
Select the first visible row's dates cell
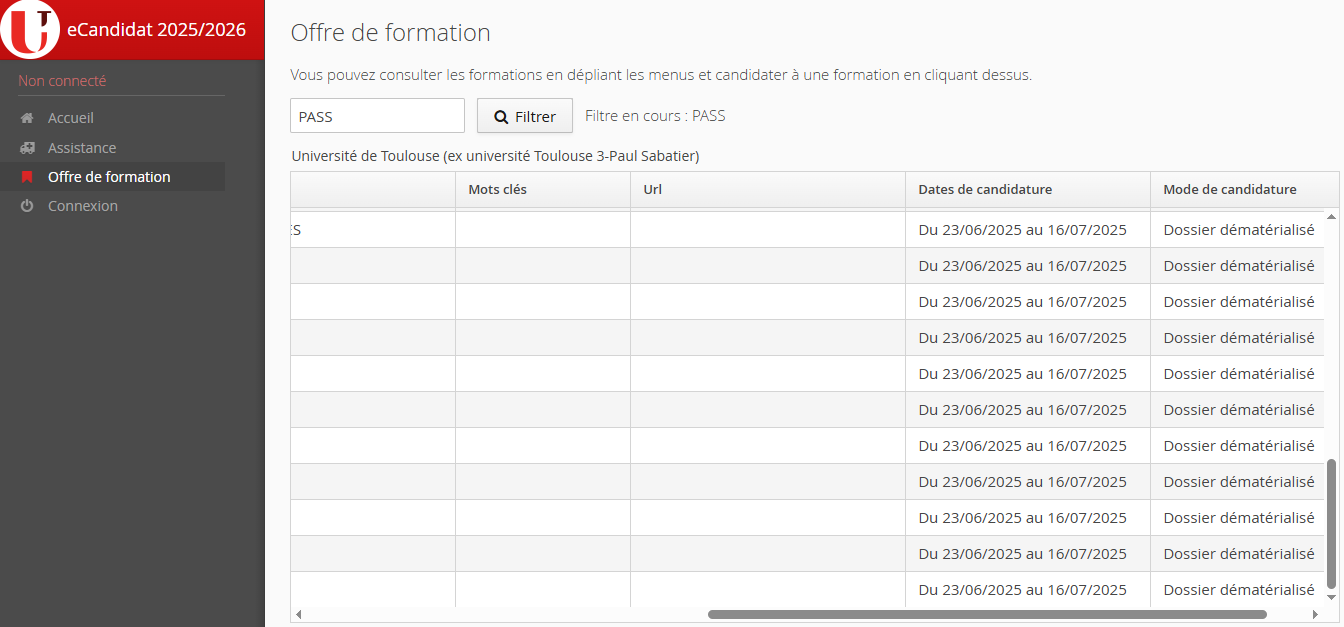point(1022,230)
